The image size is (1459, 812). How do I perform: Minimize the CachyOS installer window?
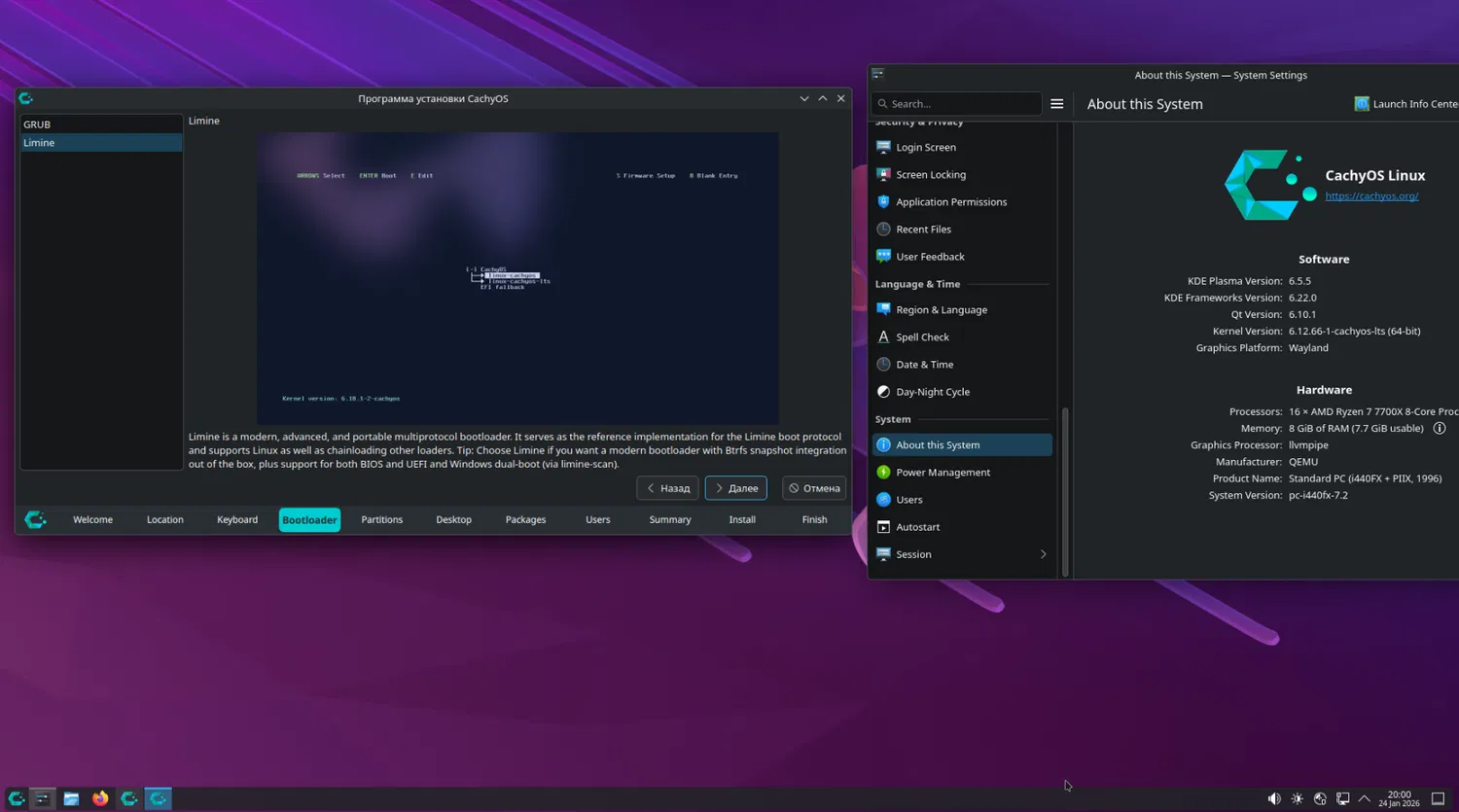click(804, 98)
